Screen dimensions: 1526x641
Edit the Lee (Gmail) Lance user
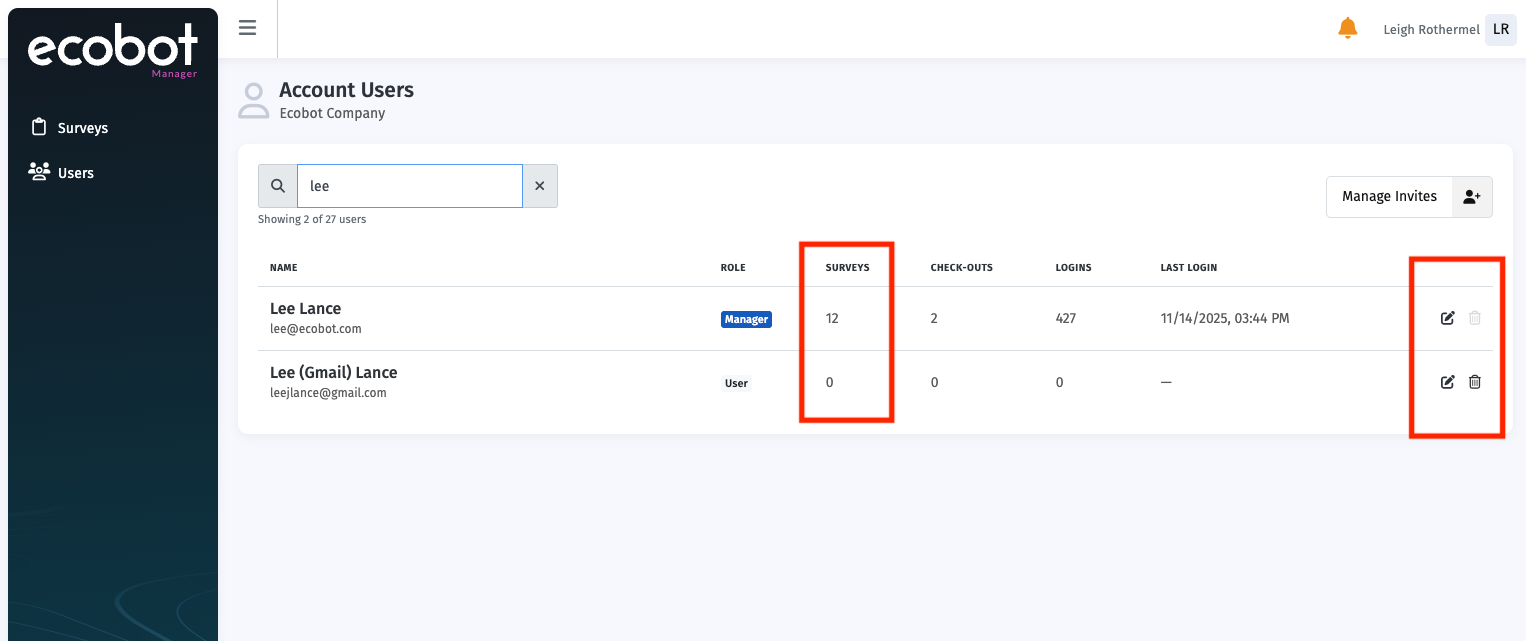click(x=1447, y=382)
